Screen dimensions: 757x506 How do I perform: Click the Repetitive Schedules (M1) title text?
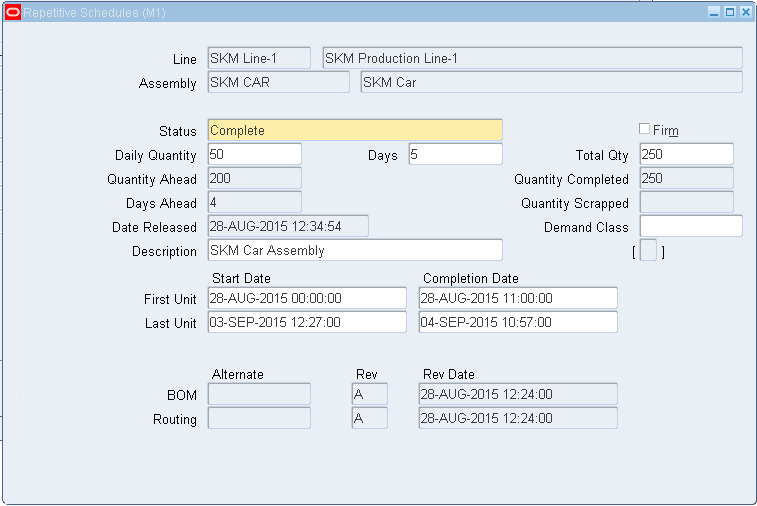[x=94, y=13]
